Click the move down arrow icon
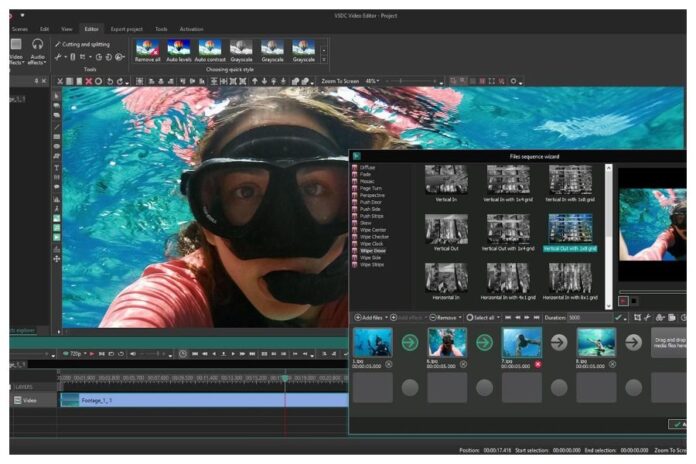 [x=264, y=81]
